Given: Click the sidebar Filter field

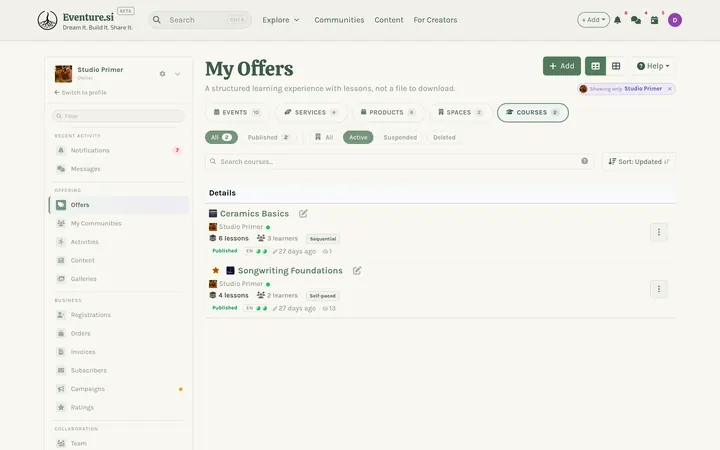Looking at the screenshot, I should (x=119, y=116).
